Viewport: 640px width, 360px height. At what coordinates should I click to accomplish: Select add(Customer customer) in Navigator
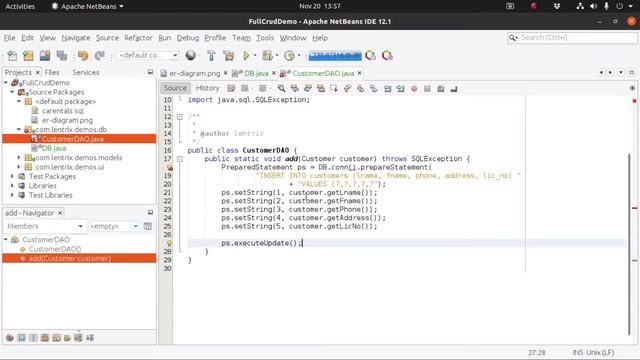pyautogui.click(x=70, y=258)
